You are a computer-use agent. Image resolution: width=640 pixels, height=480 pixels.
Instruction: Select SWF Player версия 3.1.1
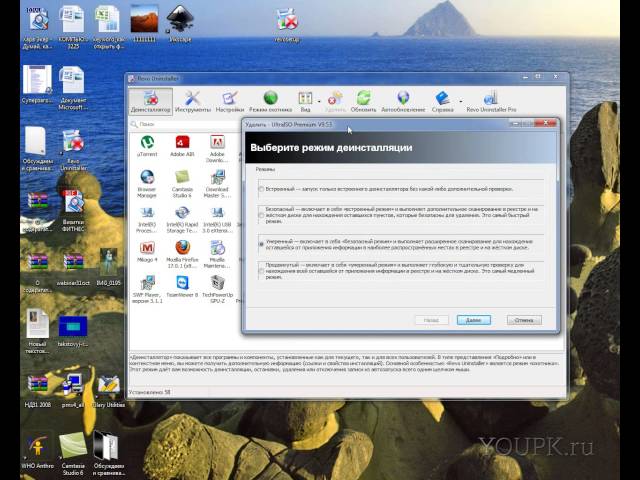pyautogui.click(x=147, y=289)
